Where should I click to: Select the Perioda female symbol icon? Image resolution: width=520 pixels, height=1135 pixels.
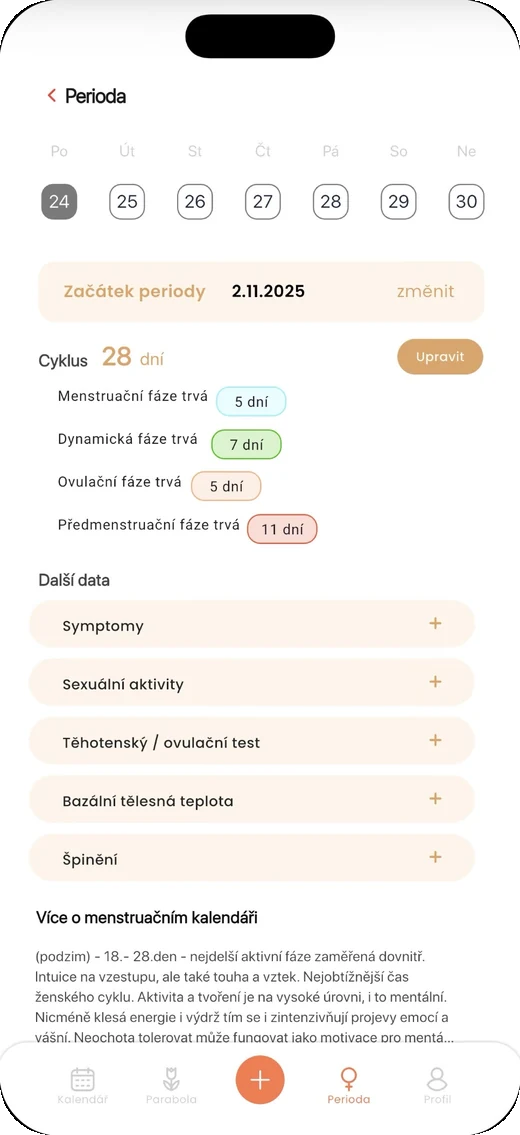[x=348, y=1079]
